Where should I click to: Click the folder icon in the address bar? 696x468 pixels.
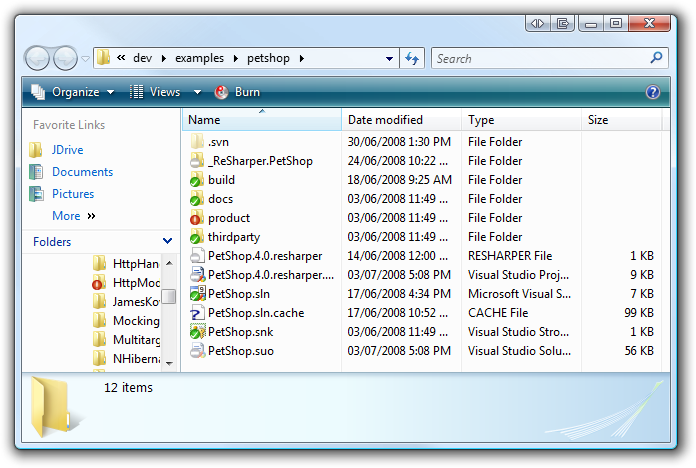click(x=103, y=57)
